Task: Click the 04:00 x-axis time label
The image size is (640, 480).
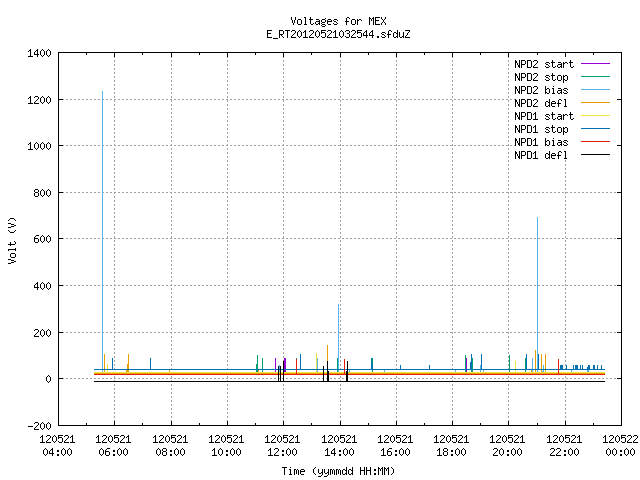Action: [57, 452]
